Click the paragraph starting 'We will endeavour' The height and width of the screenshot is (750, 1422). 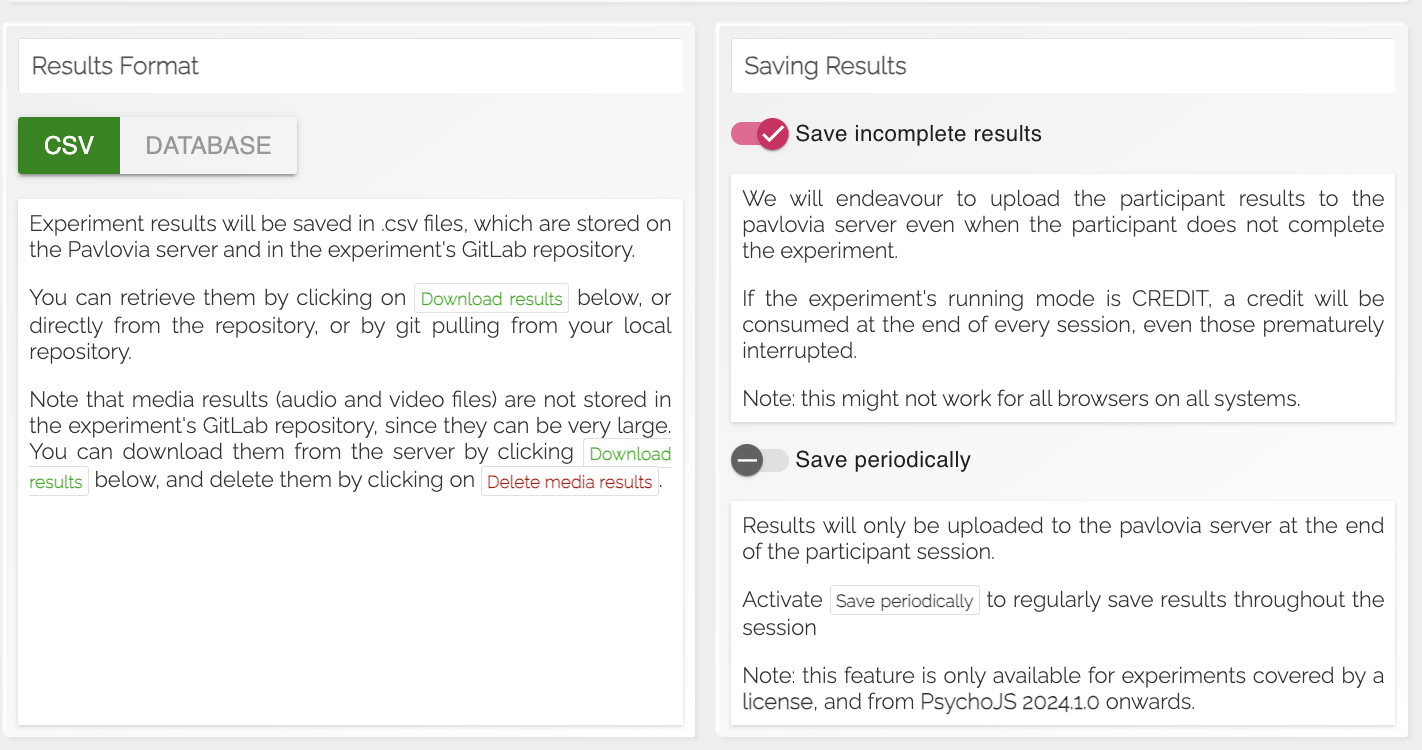tap(1063, 224)
